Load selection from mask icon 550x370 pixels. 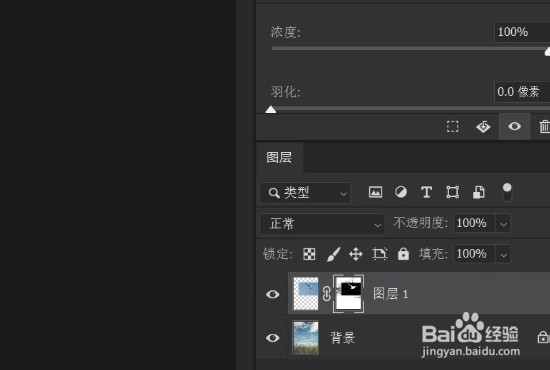click(452, 127)
